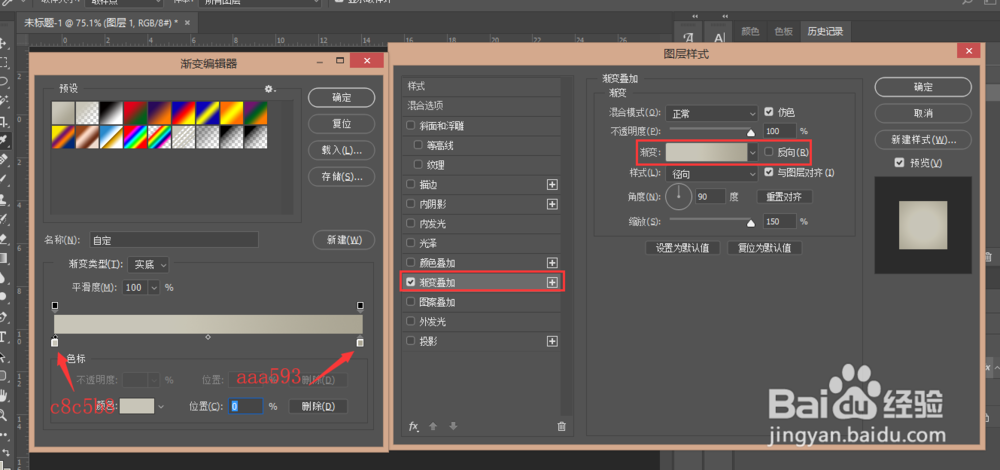
Task: Open the 样式 dropdown showing 径向
Action: click(711, 173)
